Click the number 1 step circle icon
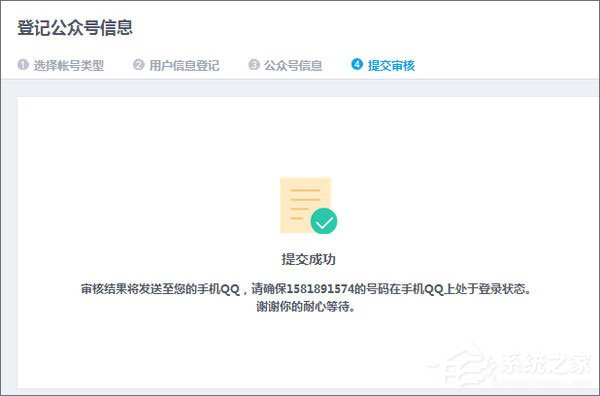This screenshot has width=600, height=396. pos(23,65)
